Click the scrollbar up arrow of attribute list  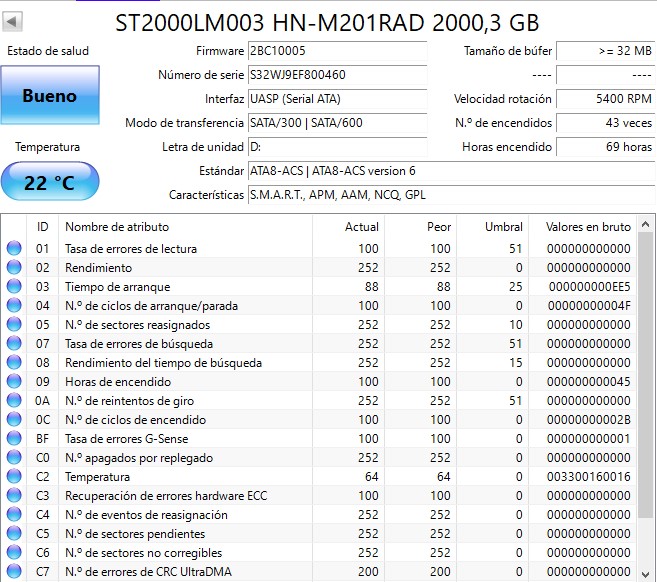645,225
